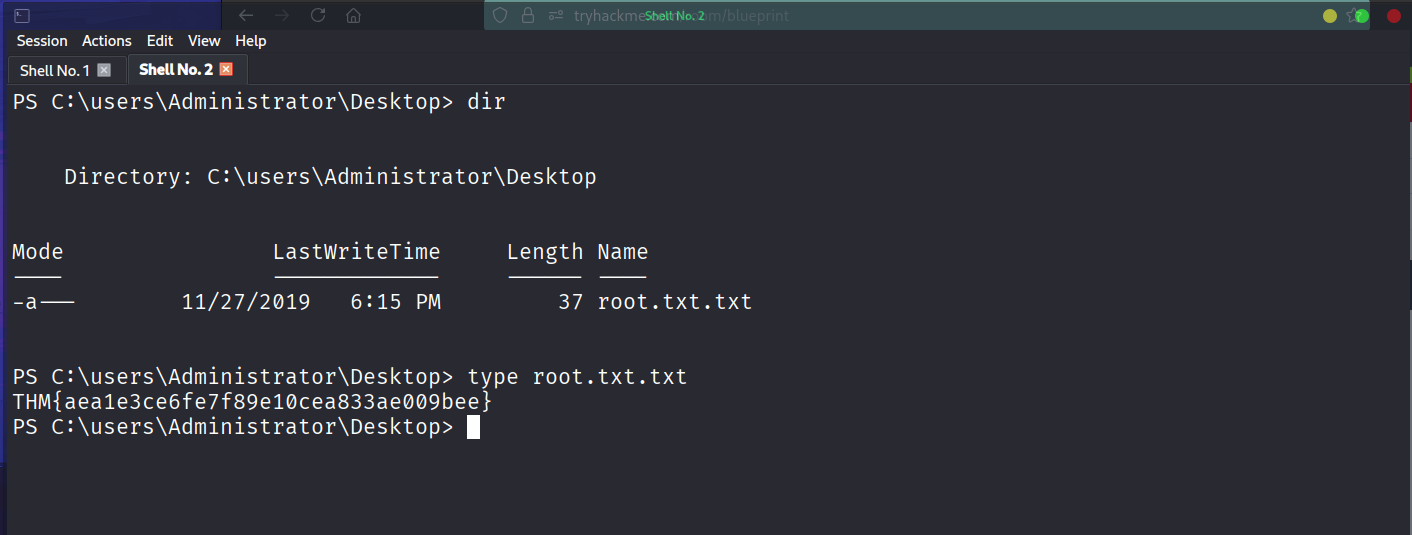Click the padlock site security icon
1412x535 pixels.
pyautogui.click(x=528, y=15)
